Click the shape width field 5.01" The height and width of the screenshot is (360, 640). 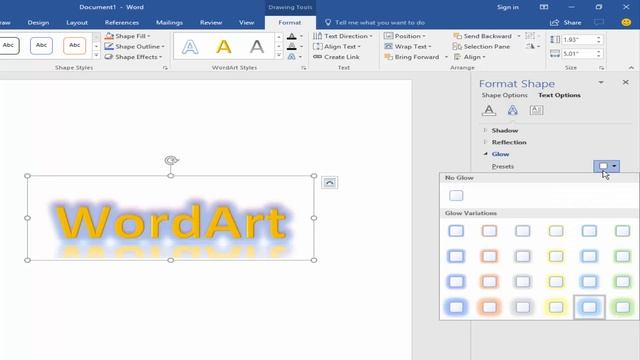pos(578,53)
